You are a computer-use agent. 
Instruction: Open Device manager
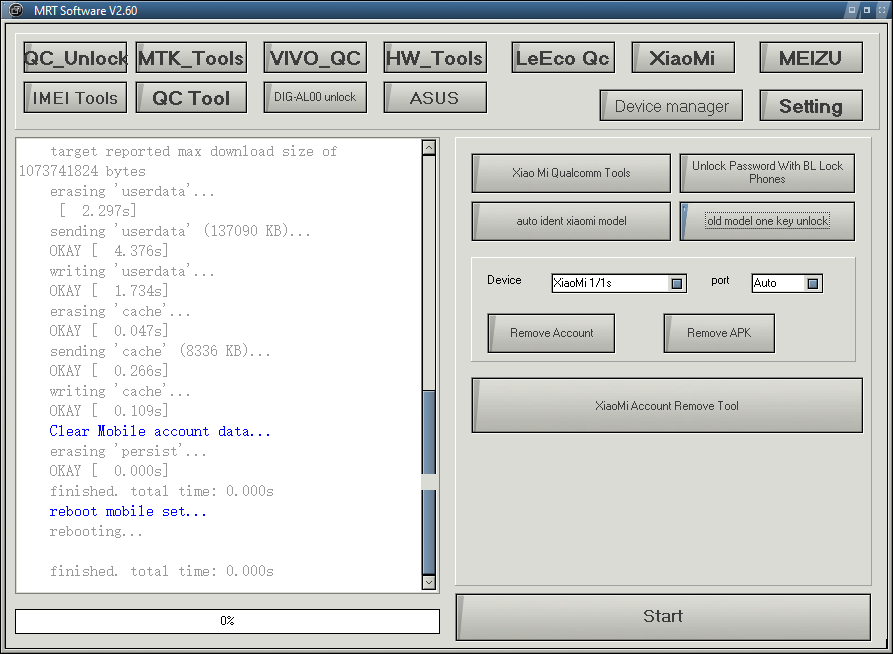(x=671, y=105)
